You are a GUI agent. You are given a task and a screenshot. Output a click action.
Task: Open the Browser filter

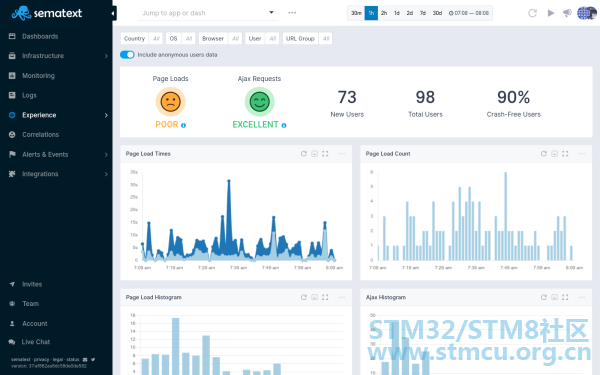click(220, 39)
